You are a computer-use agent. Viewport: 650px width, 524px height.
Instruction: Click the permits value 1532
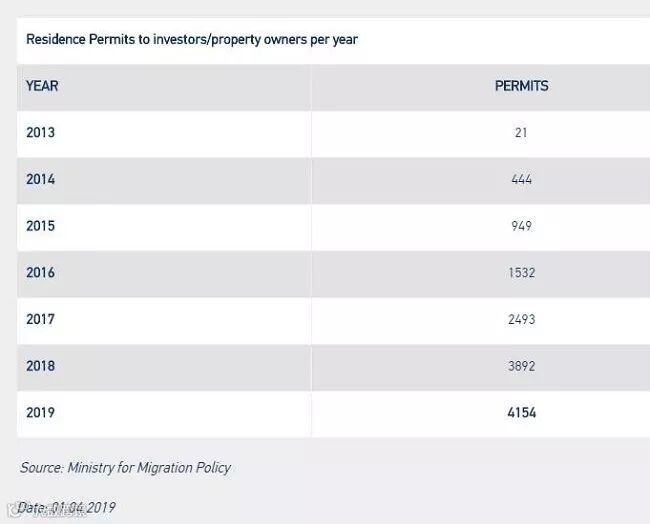tap(521, 273)
